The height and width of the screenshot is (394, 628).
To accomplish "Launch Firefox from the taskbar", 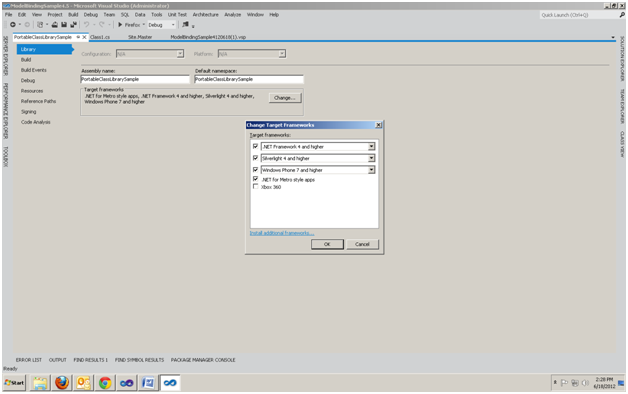I will 62,383.
